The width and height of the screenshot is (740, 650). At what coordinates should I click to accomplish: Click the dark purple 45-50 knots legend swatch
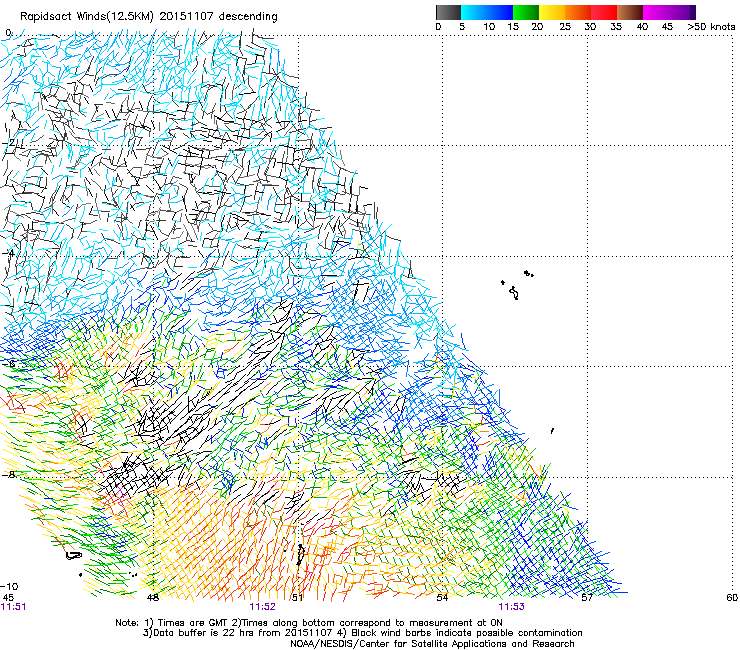682,12
